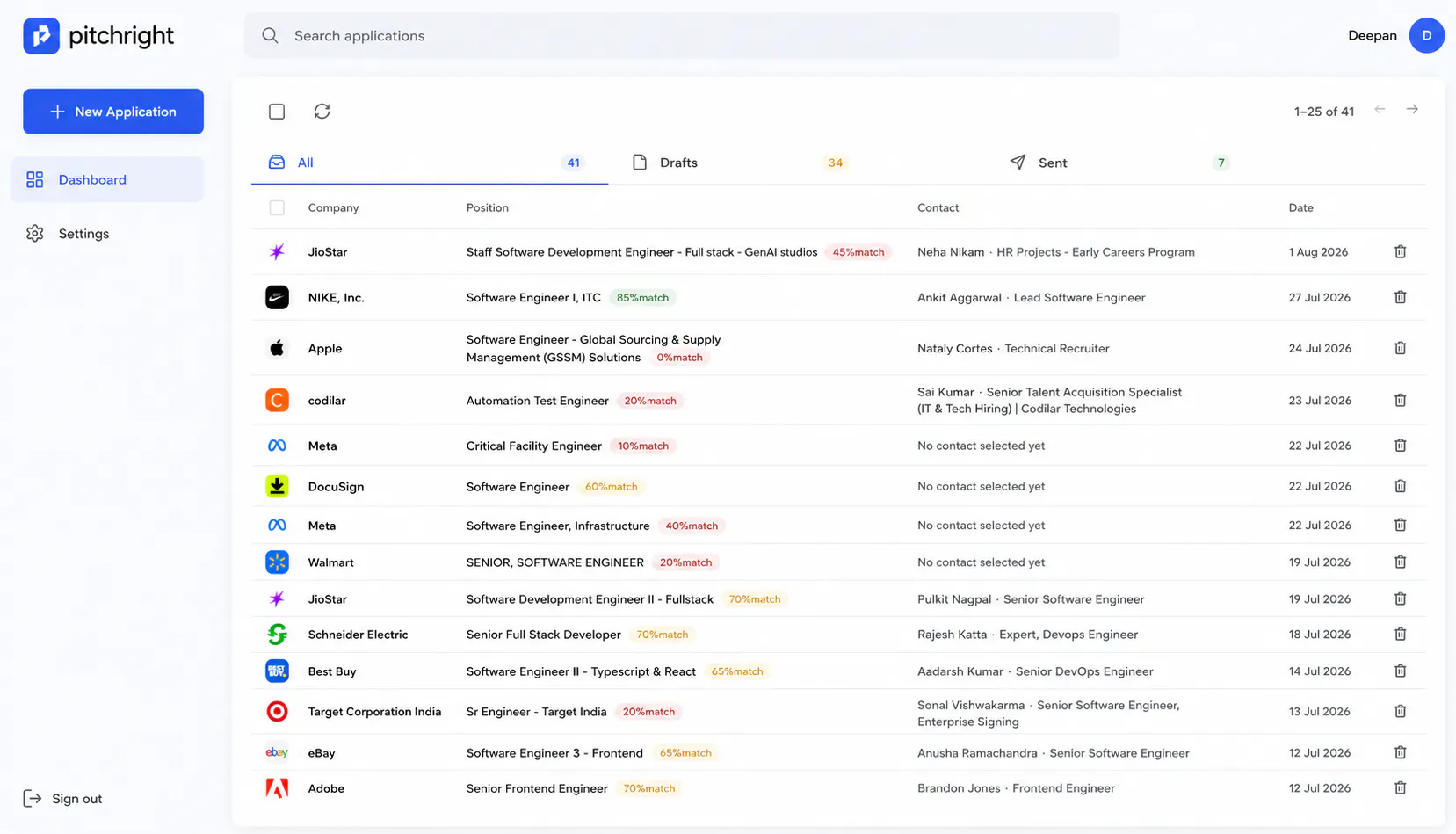The image size is (1456, 834).
Task: Delete the Apple application row
Action: 1401,348
